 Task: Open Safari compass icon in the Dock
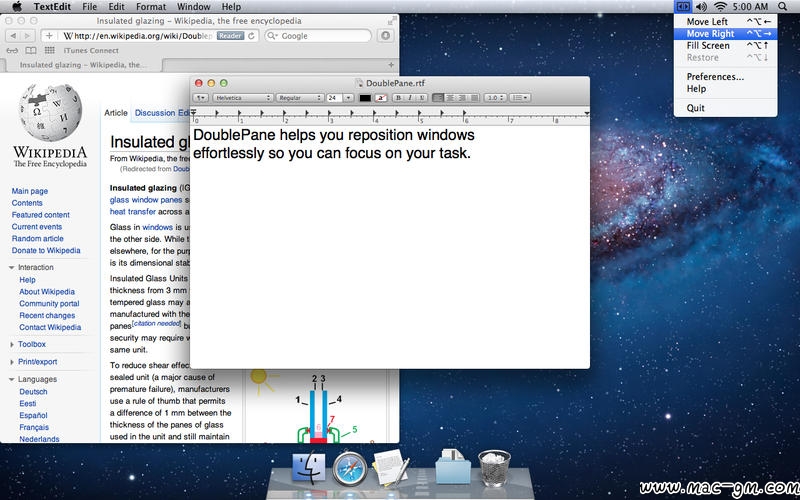[350, 468]
